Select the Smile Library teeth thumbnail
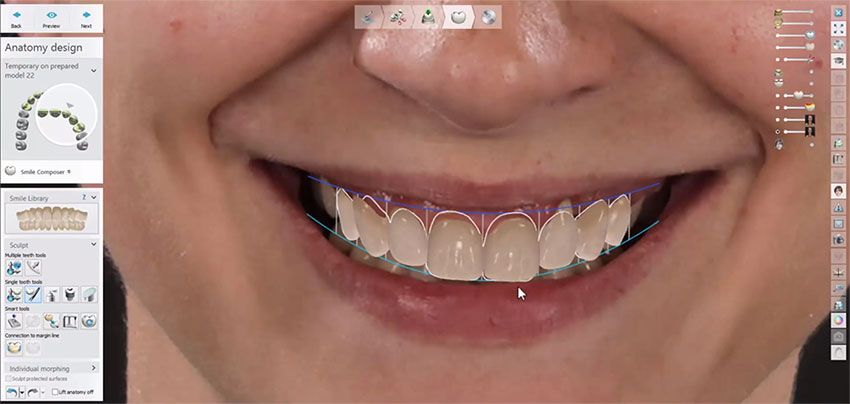 coord(51,219)
